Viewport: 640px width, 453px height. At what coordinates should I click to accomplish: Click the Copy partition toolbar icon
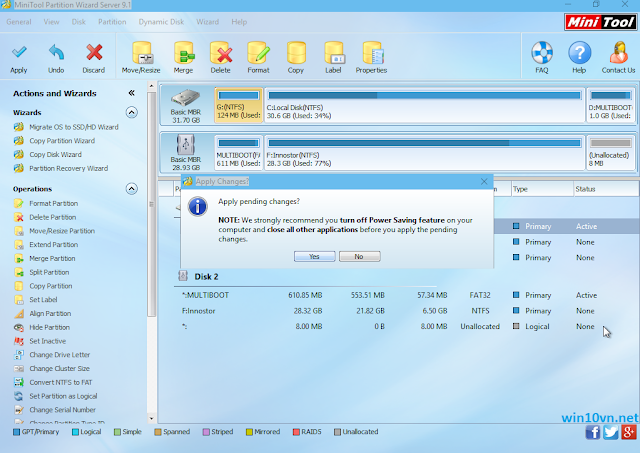click(x=296, y=53)
